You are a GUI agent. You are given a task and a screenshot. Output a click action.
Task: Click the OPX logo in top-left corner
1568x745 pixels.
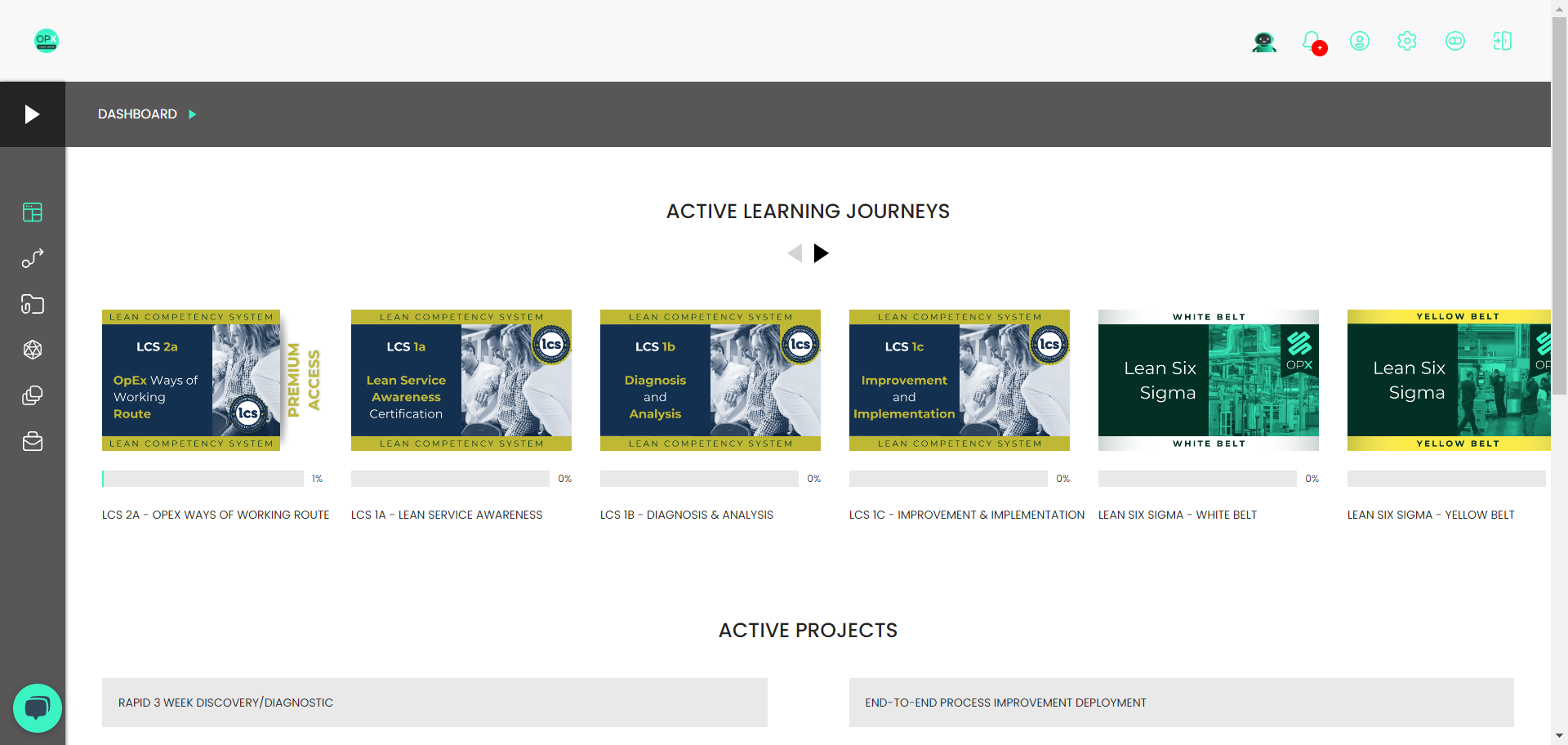coord(47,41)
